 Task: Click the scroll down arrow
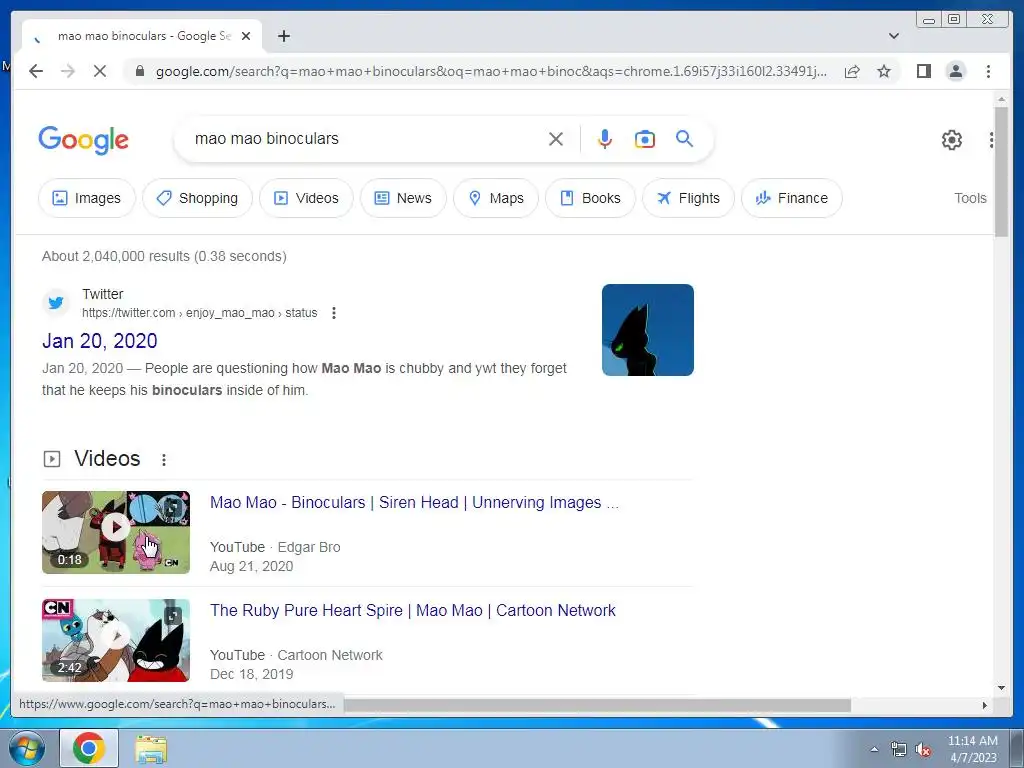(1000, 687)
